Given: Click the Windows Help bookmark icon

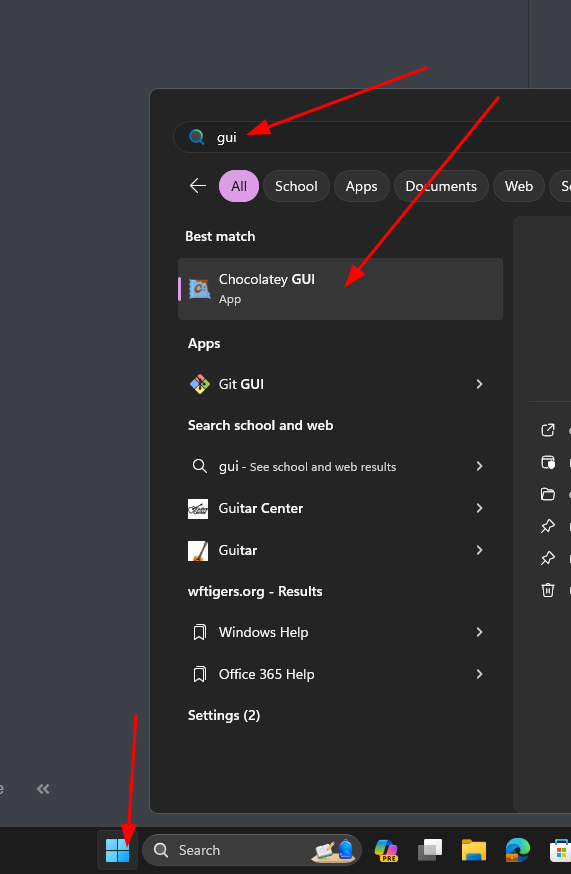Looking at the screenshot, I should (x=199, y=633).
